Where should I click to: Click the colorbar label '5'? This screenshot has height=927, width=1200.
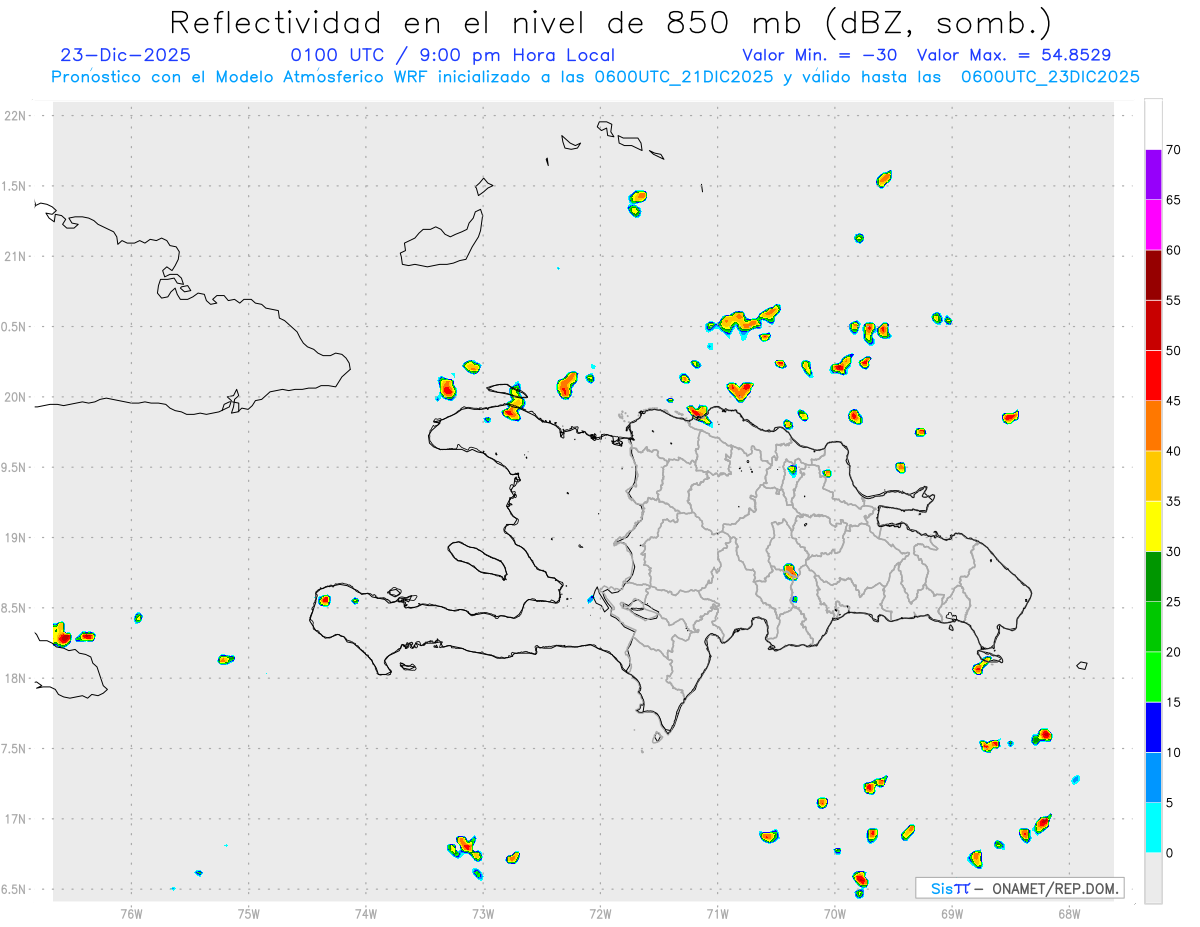click(x=1170, y=803)
